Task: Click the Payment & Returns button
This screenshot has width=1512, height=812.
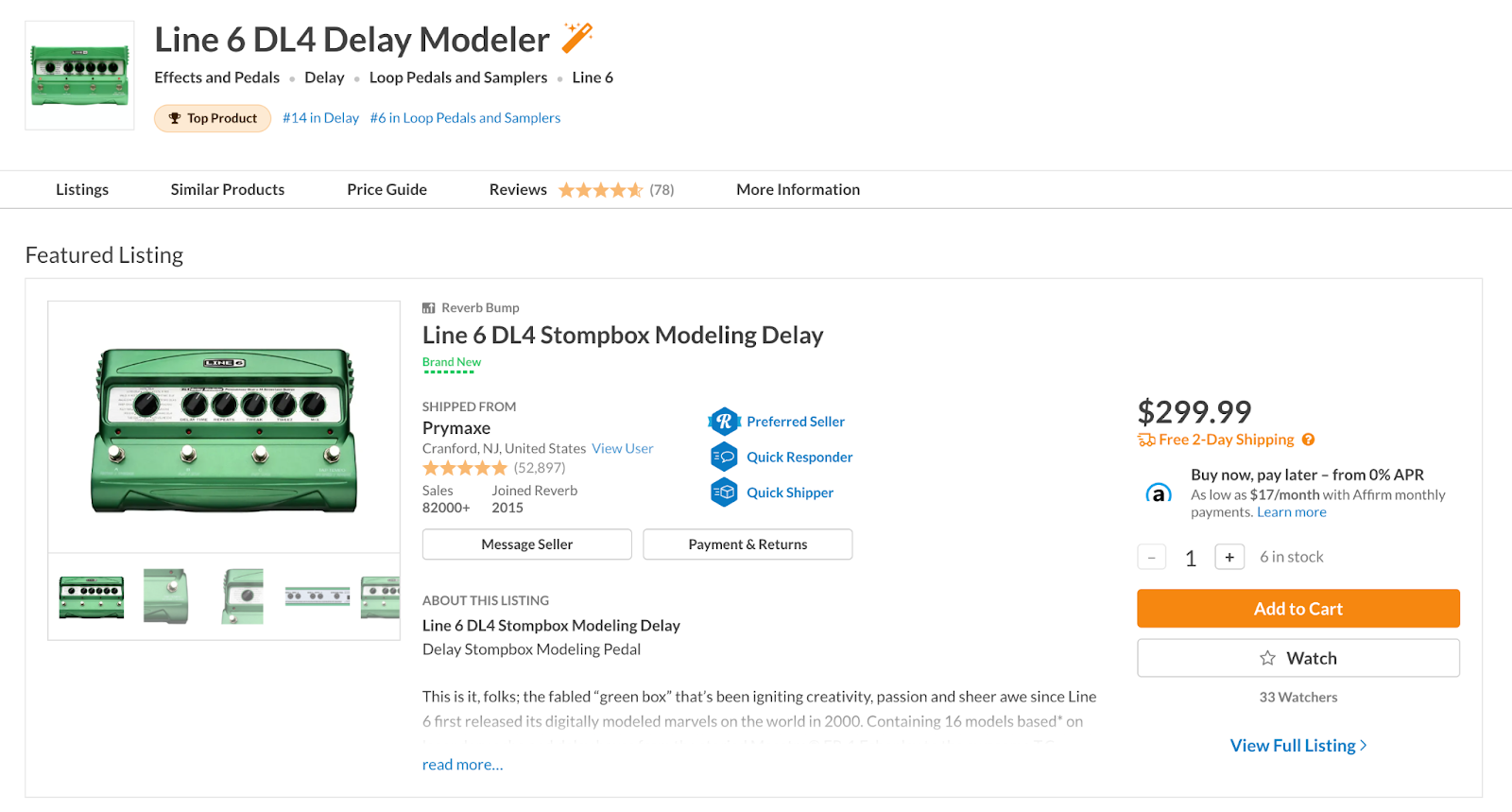Action: 747,544
